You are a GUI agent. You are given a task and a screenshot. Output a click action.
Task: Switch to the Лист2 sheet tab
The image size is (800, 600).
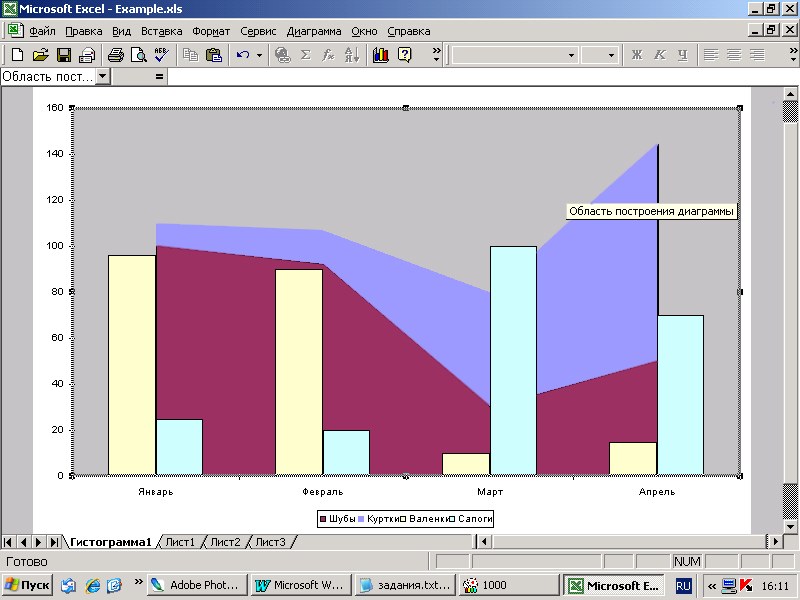point(226,542)
